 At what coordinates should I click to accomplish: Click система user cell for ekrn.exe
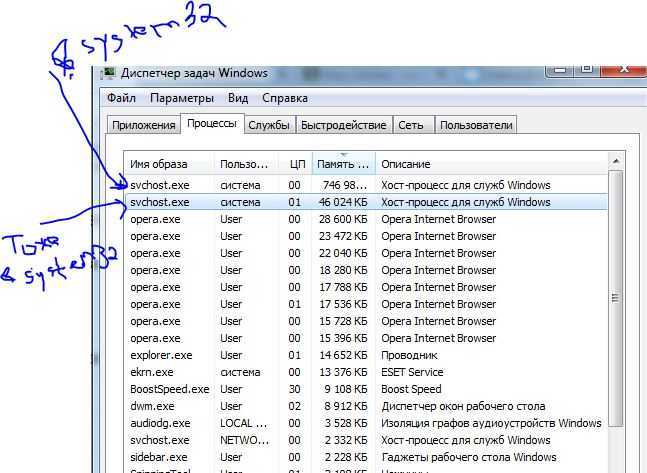click(x=240, y=372)
